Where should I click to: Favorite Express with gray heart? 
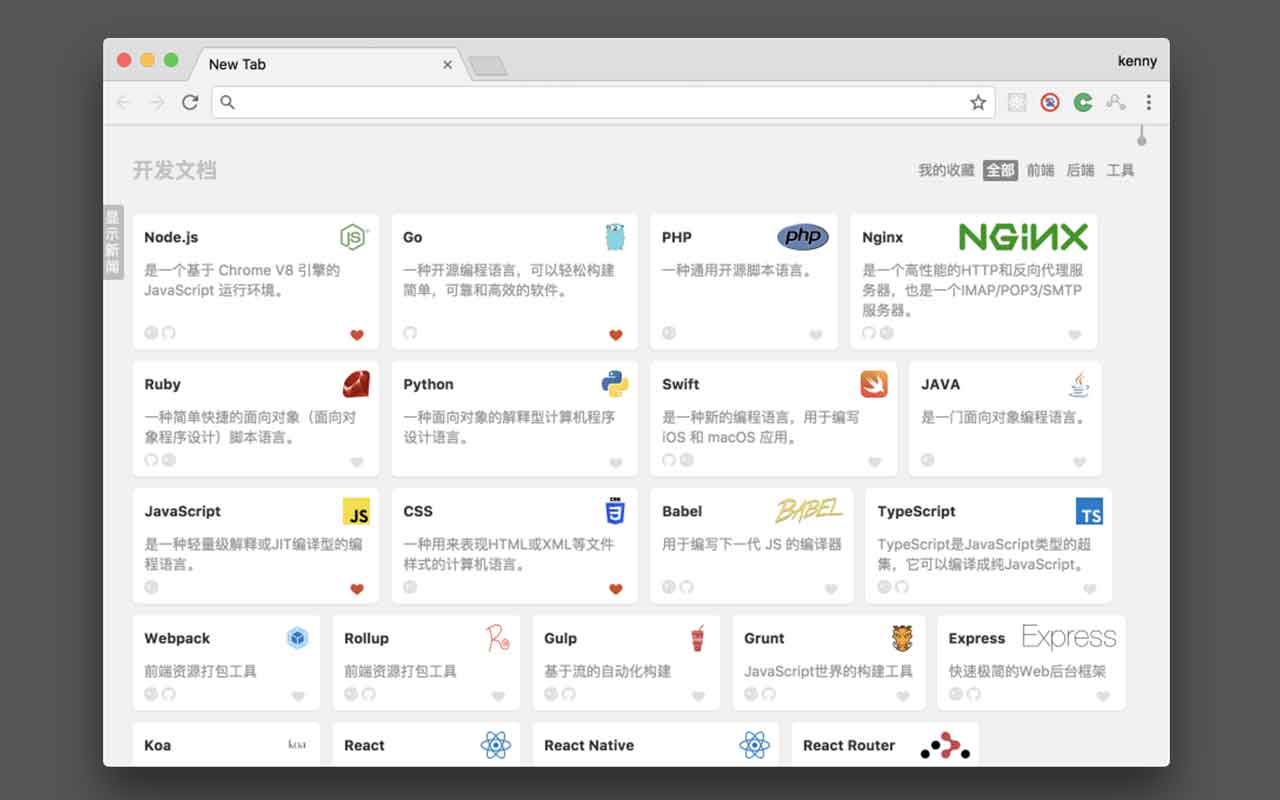click(x=1103, y=696)
